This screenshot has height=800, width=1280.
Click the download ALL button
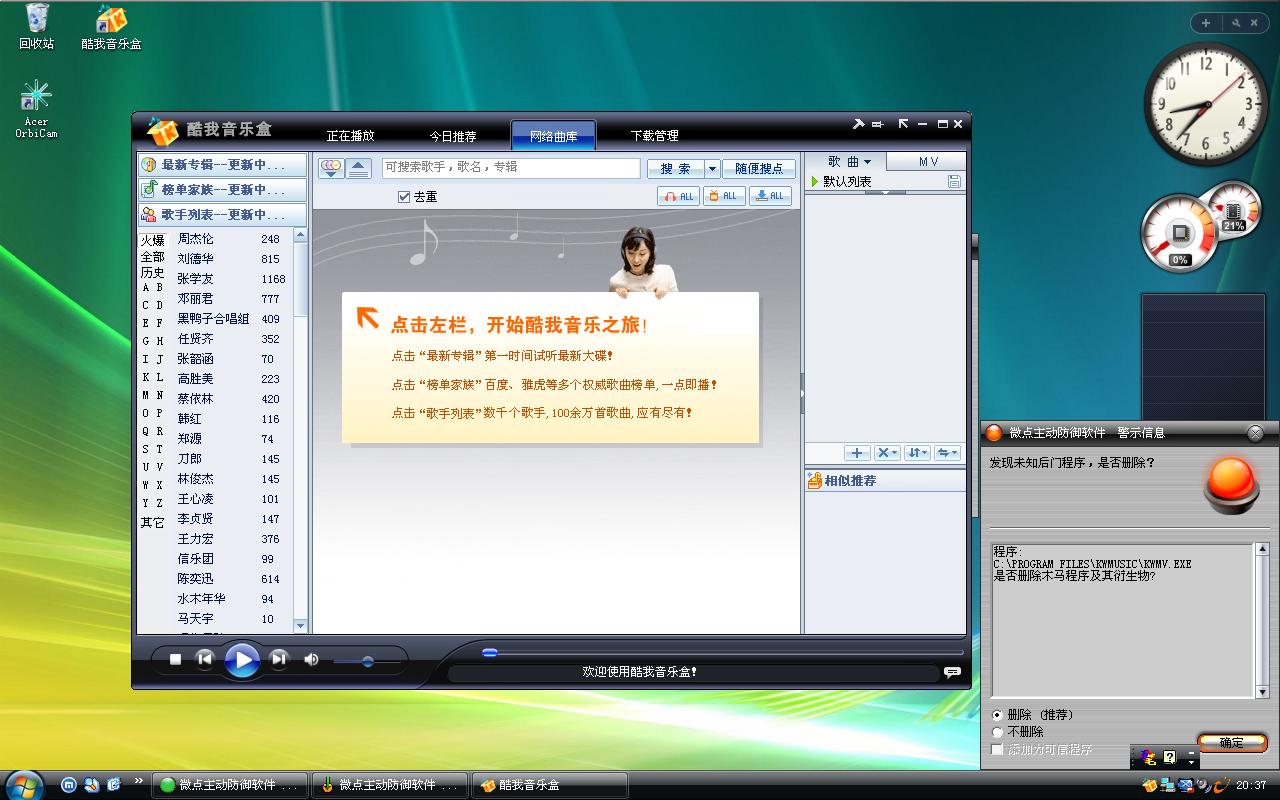(x=770, y=196)
